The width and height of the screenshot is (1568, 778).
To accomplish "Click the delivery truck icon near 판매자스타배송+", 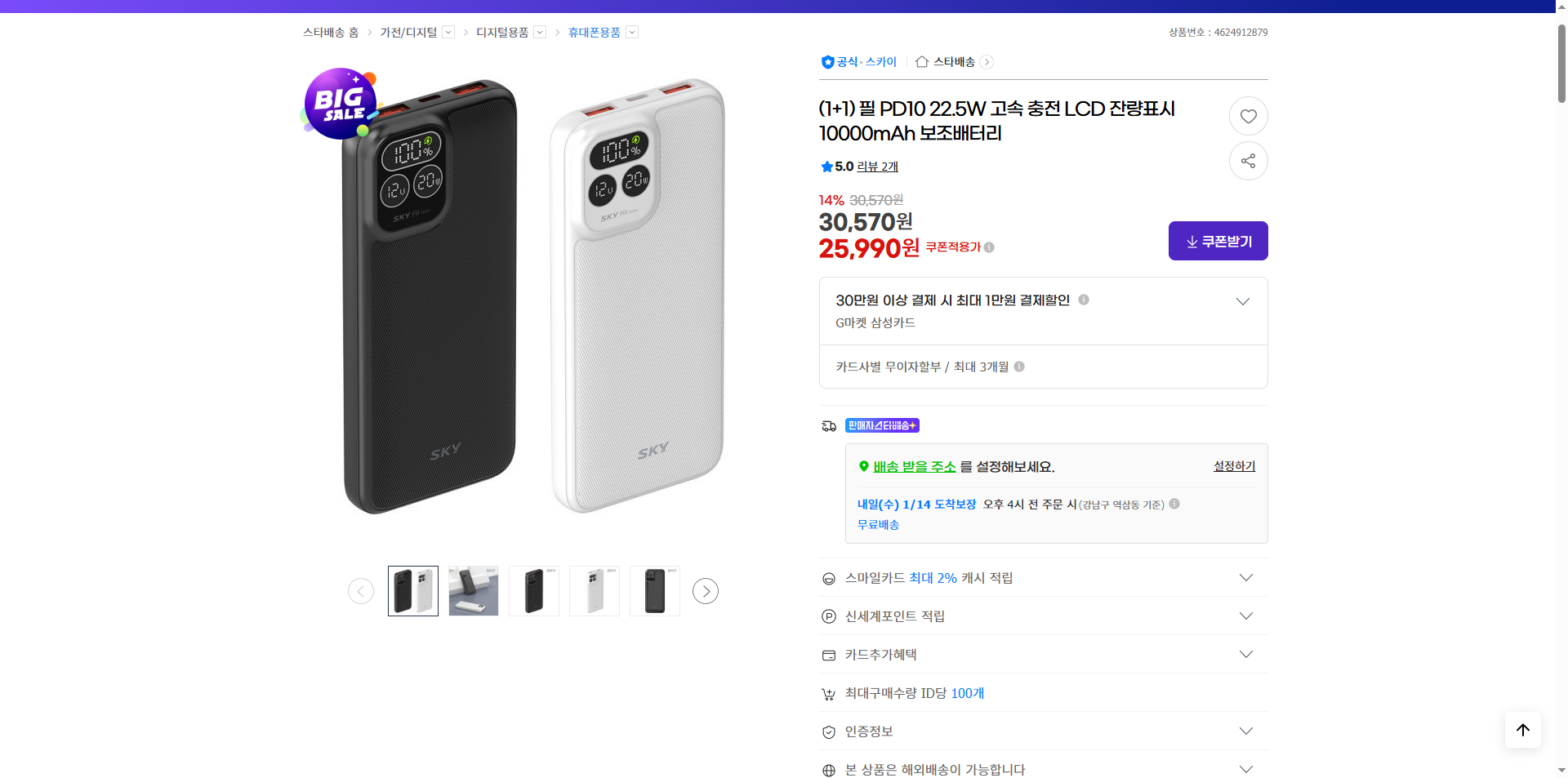I will click(x=828, y=425).
